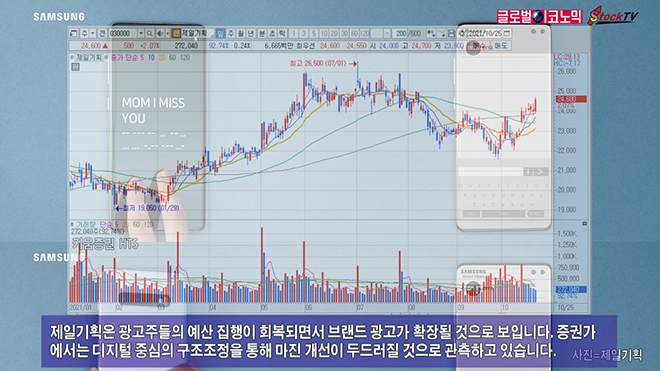Click the magnifier stock search icon
660x371 pixels.
(149, 33)
